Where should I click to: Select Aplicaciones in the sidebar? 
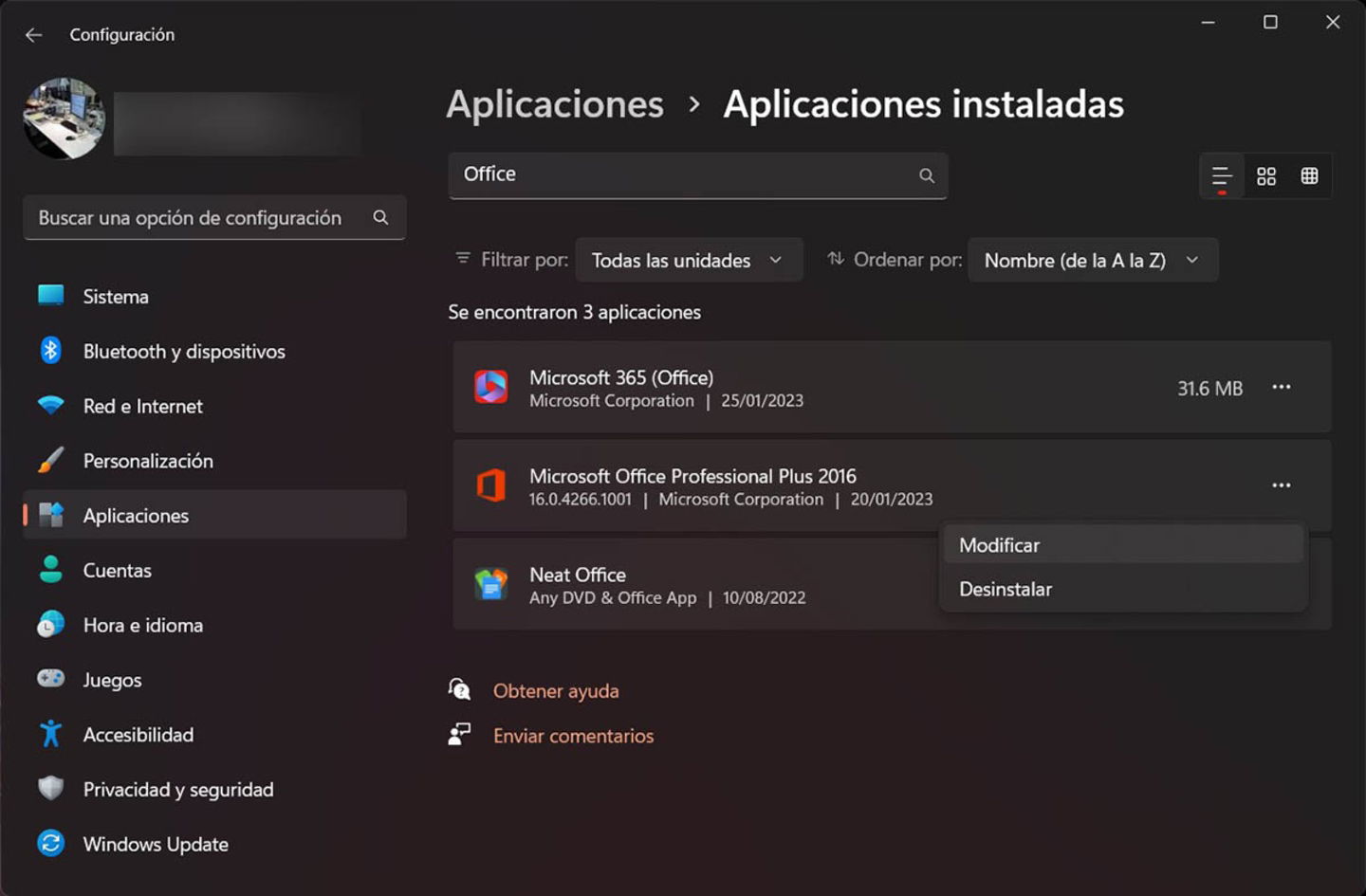coord(214,515)
